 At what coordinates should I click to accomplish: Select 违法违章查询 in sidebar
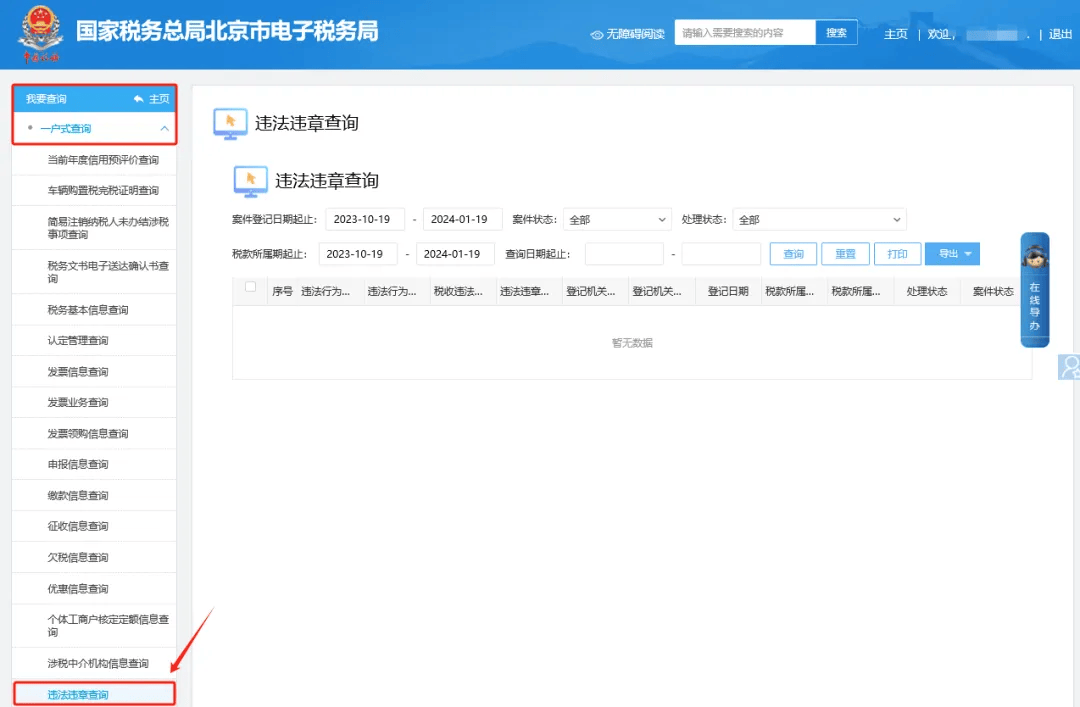click(94, 695)
